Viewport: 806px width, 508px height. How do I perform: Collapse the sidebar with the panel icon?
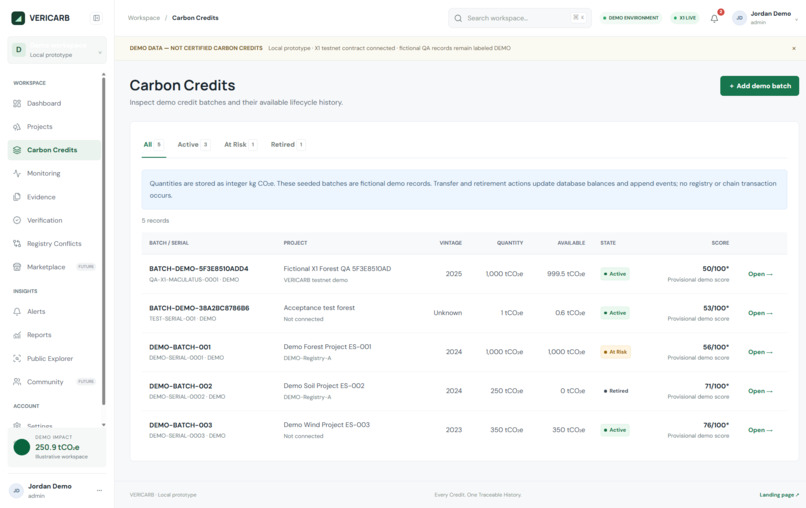[96, 18]
